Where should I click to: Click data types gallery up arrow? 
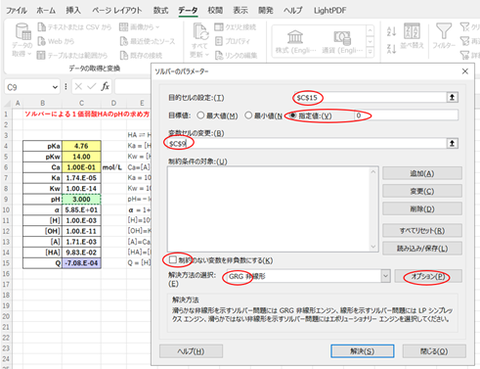(x=370, y=31)
